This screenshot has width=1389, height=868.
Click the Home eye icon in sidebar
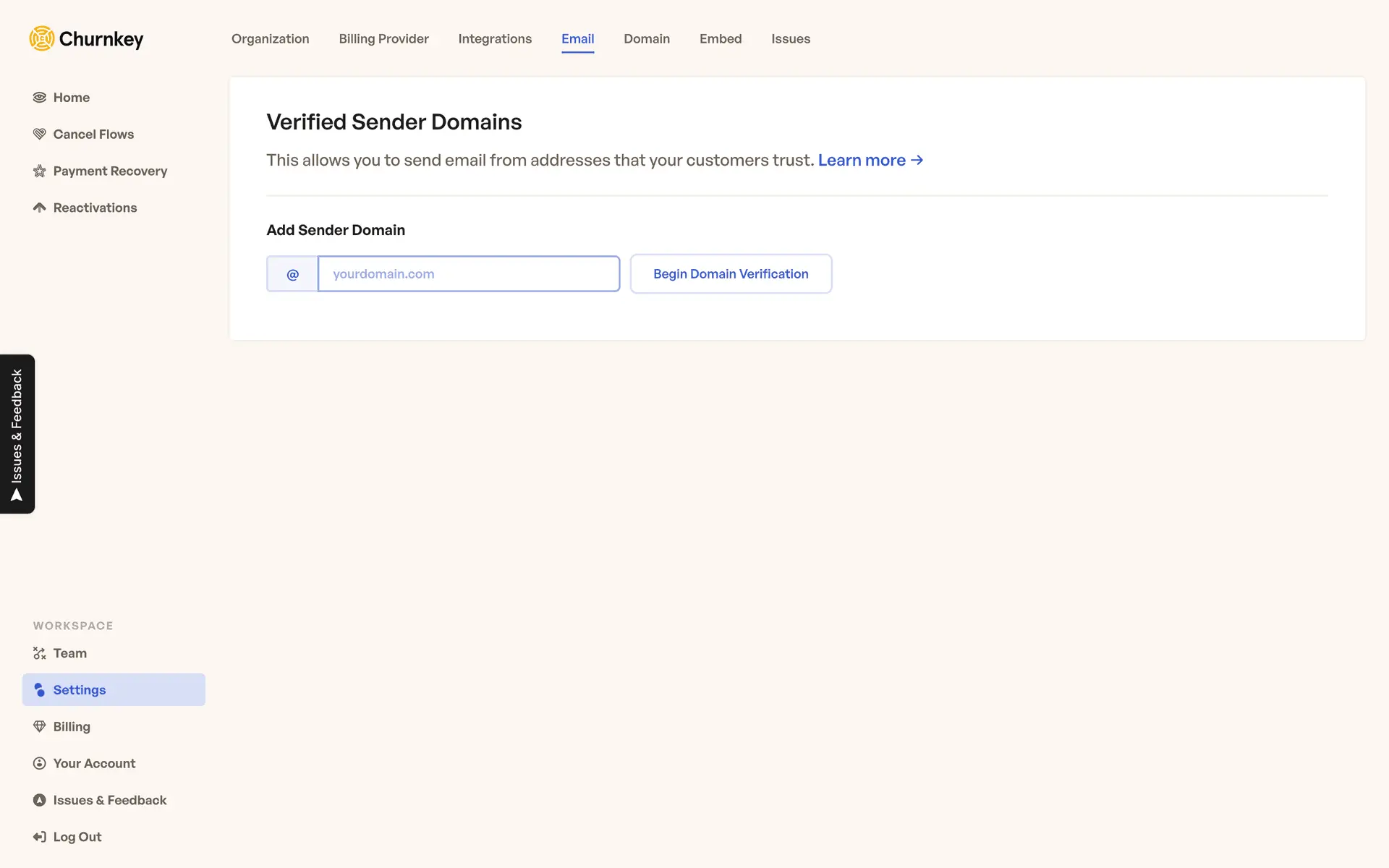click(x=39, y=98)
